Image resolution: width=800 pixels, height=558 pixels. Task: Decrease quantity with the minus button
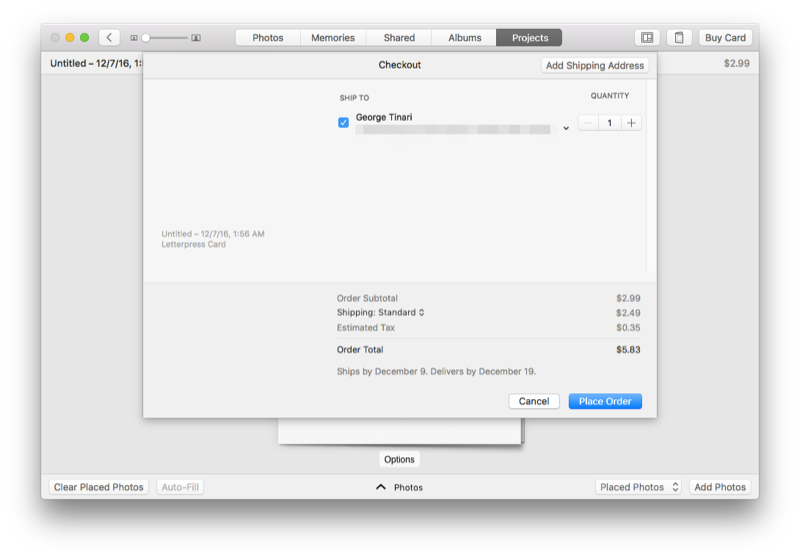[x=588, y=123]
